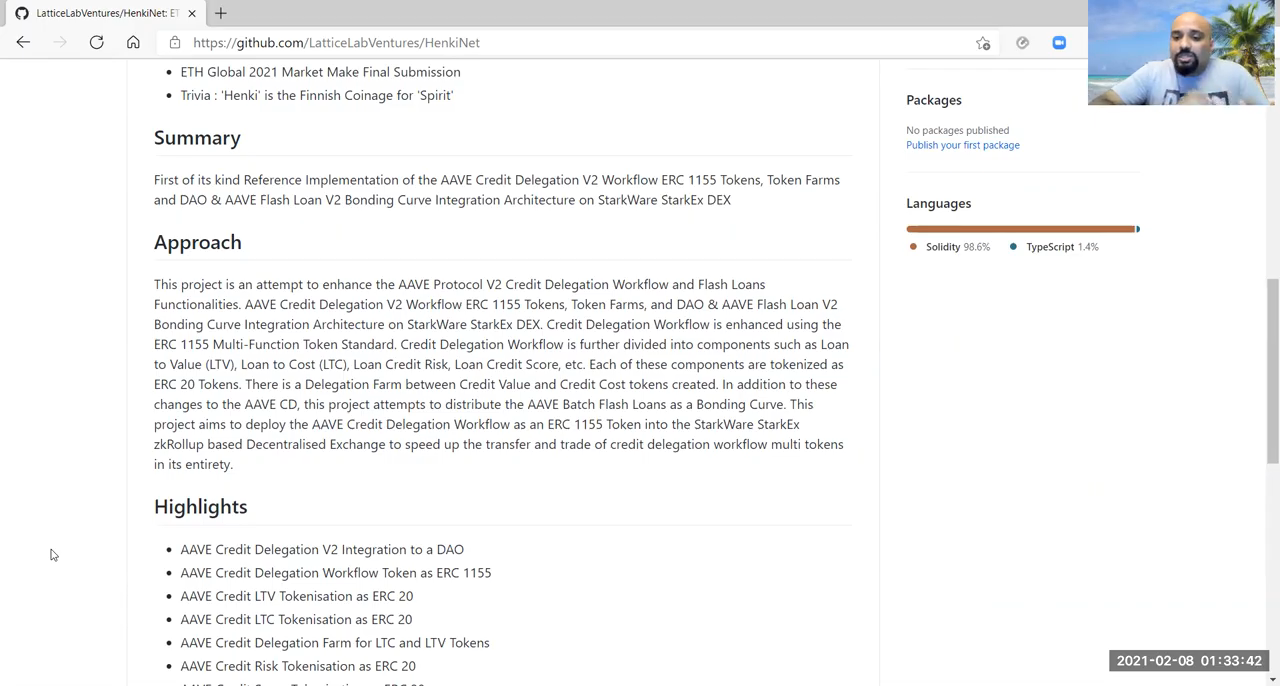The width and height of the screenshot is (1280, 686).
Task: Click the lock icon in the address bar
Action: [175, 42]
